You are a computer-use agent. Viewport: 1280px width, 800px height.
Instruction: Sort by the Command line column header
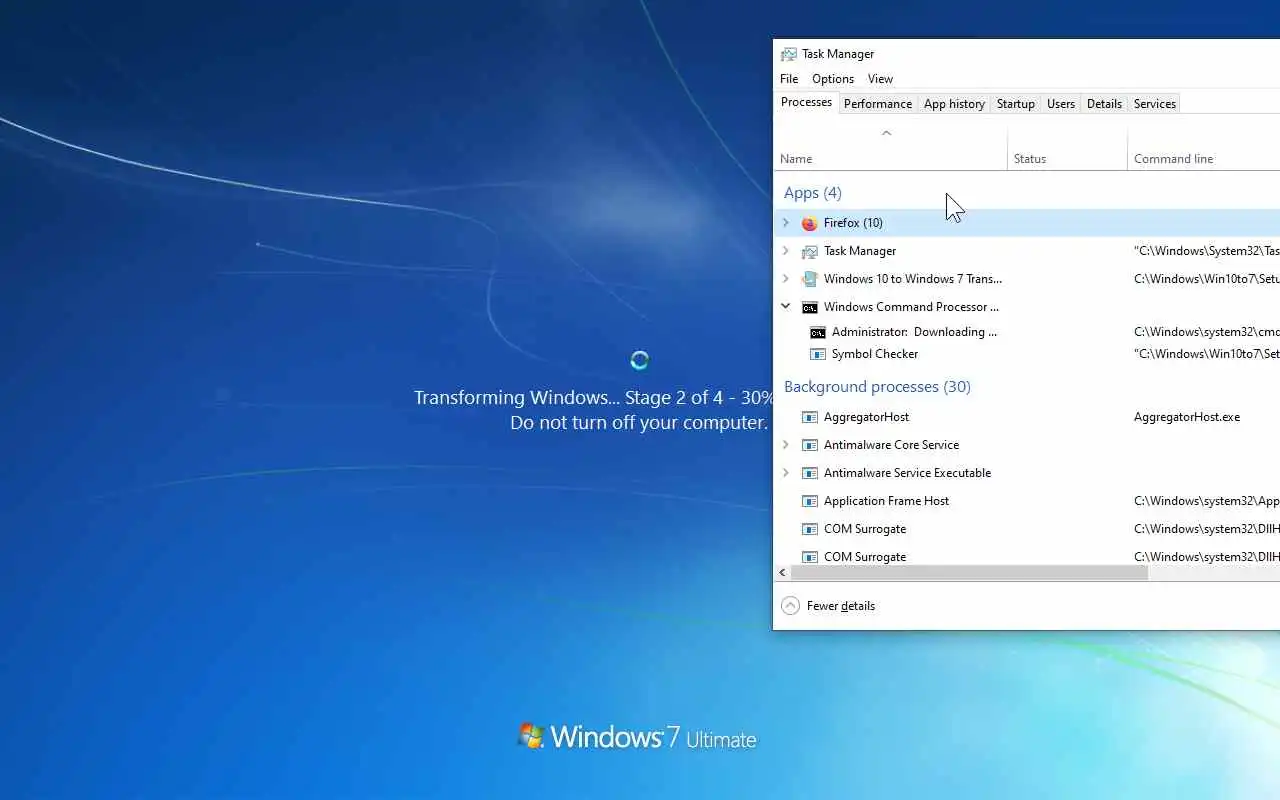[x=1204, y=148]
